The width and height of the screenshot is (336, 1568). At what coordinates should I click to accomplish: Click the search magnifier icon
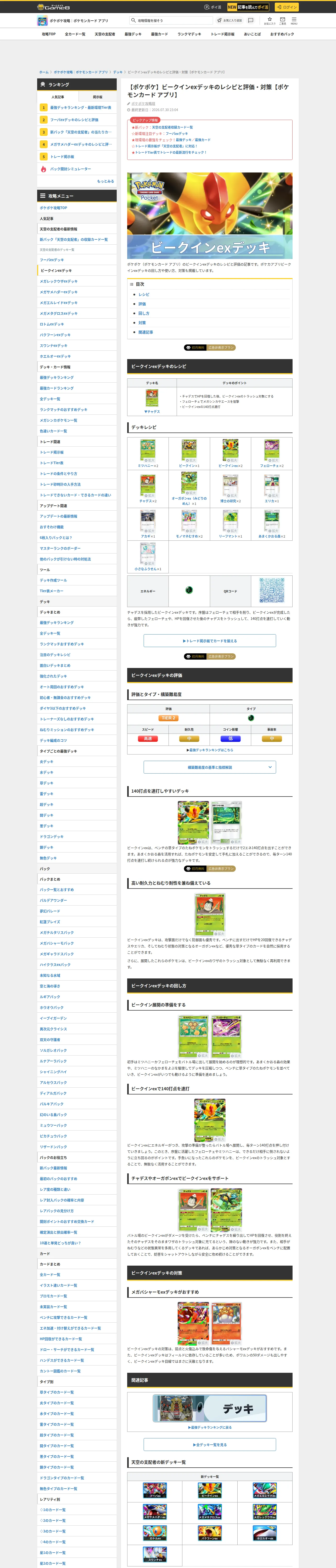coord(133,20)
